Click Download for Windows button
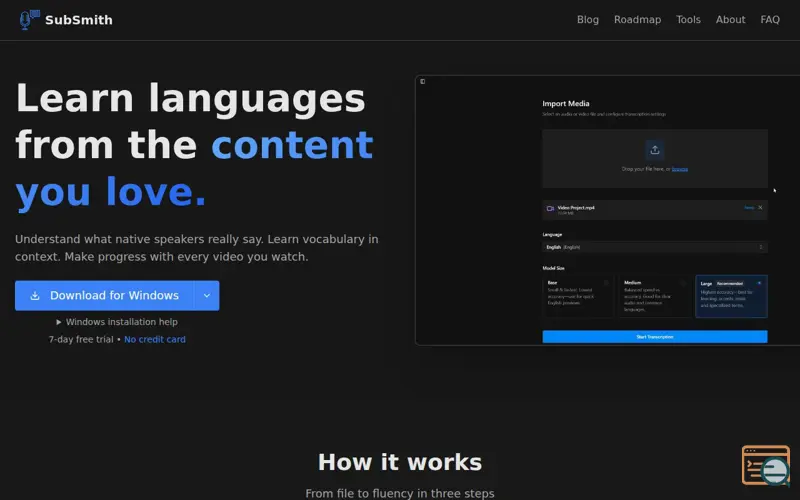Screen dimensions: 800x500 tap(104, 295)
